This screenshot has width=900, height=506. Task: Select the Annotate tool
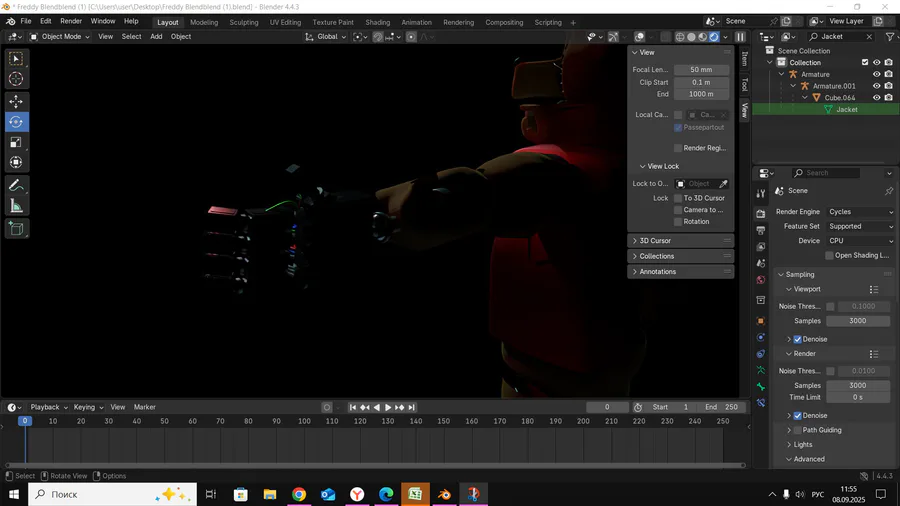16,185
